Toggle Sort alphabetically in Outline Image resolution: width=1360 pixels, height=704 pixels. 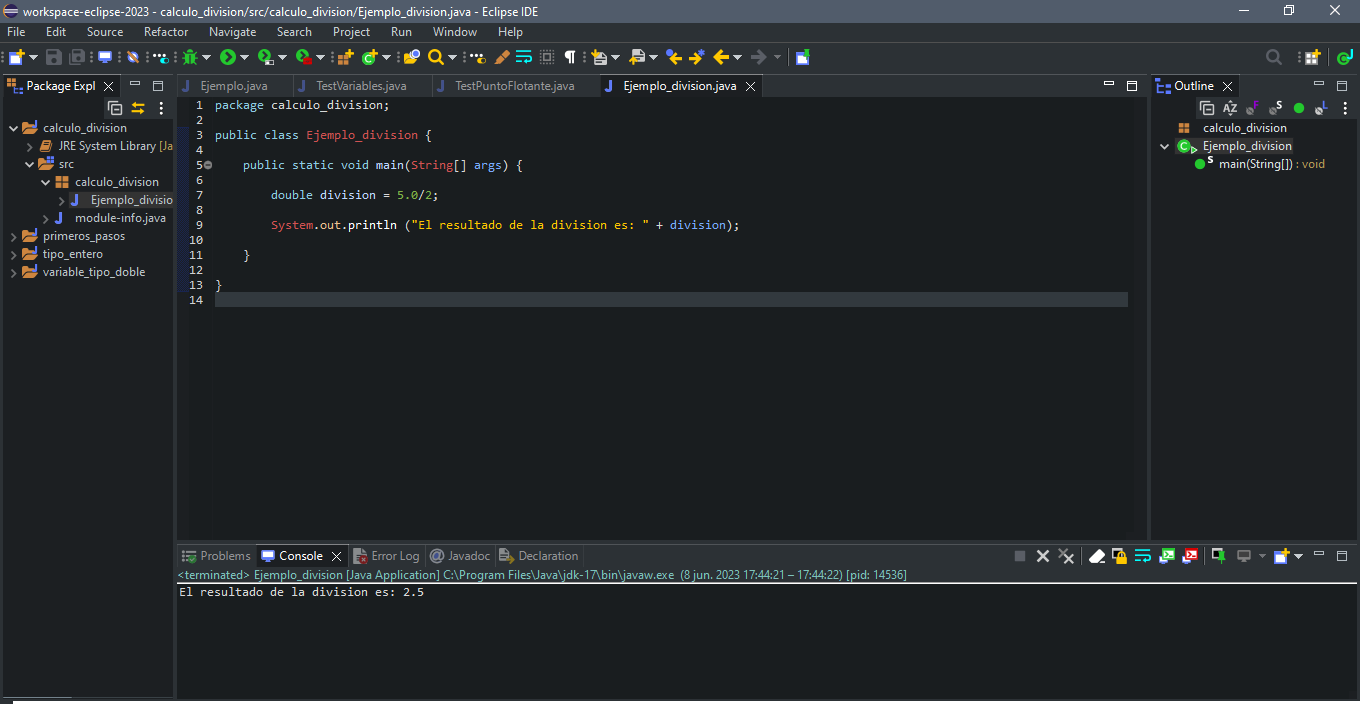pos(1230,108)
